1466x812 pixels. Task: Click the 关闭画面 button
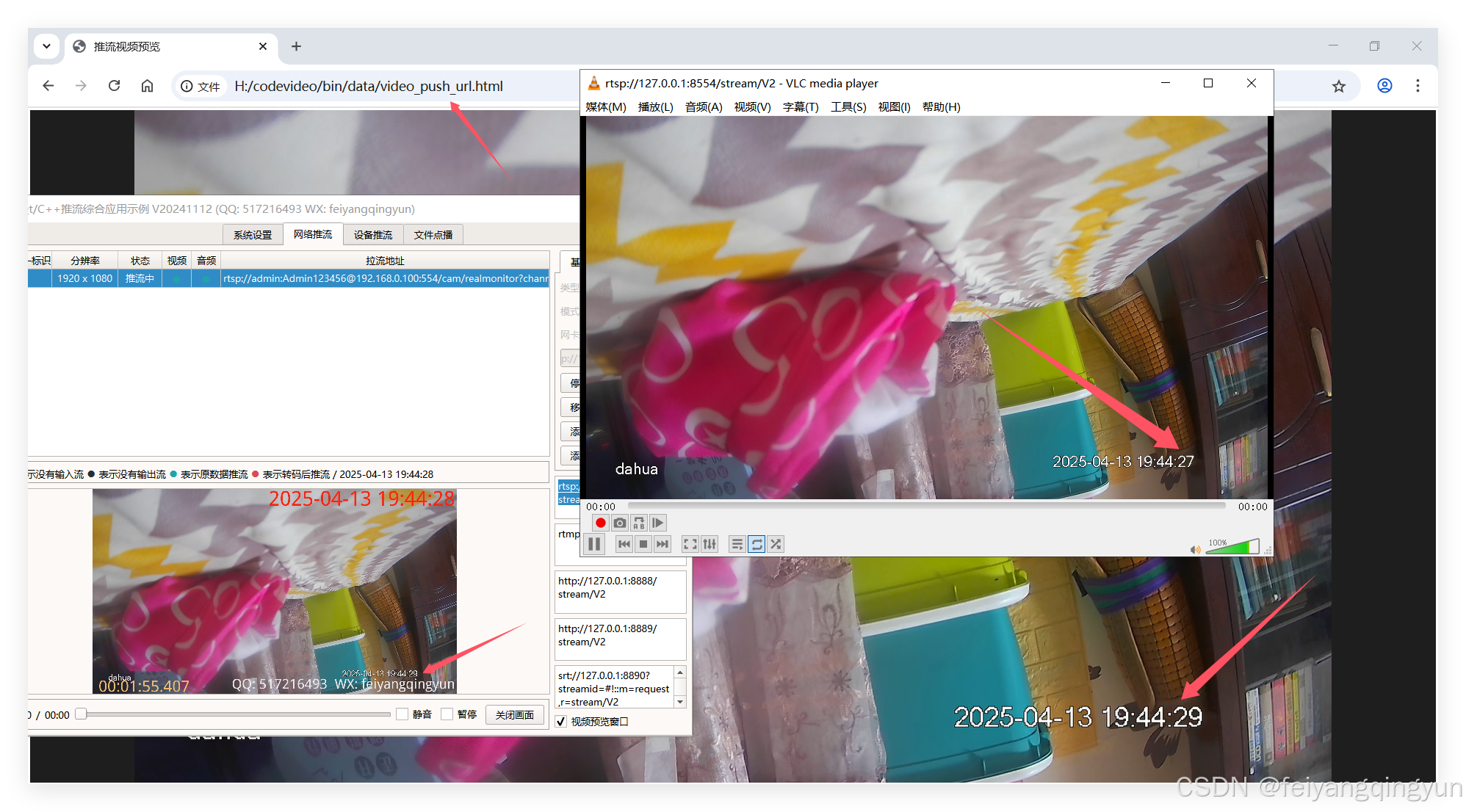(x=514, y=714)
